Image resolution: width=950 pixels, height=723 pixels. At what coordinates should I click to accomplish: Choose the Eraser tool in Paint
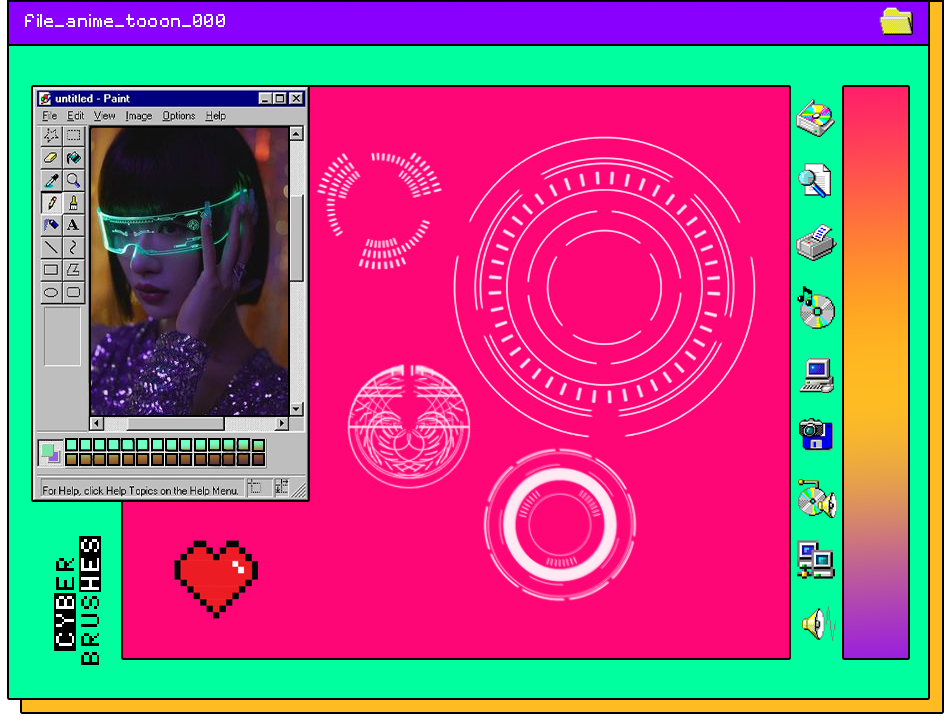(x=51, y=158)
